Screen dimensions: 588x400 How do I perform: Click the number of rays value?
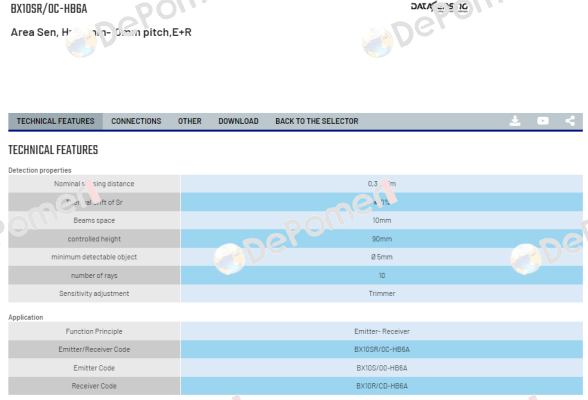pyautogui.click(x=382, y=276)
